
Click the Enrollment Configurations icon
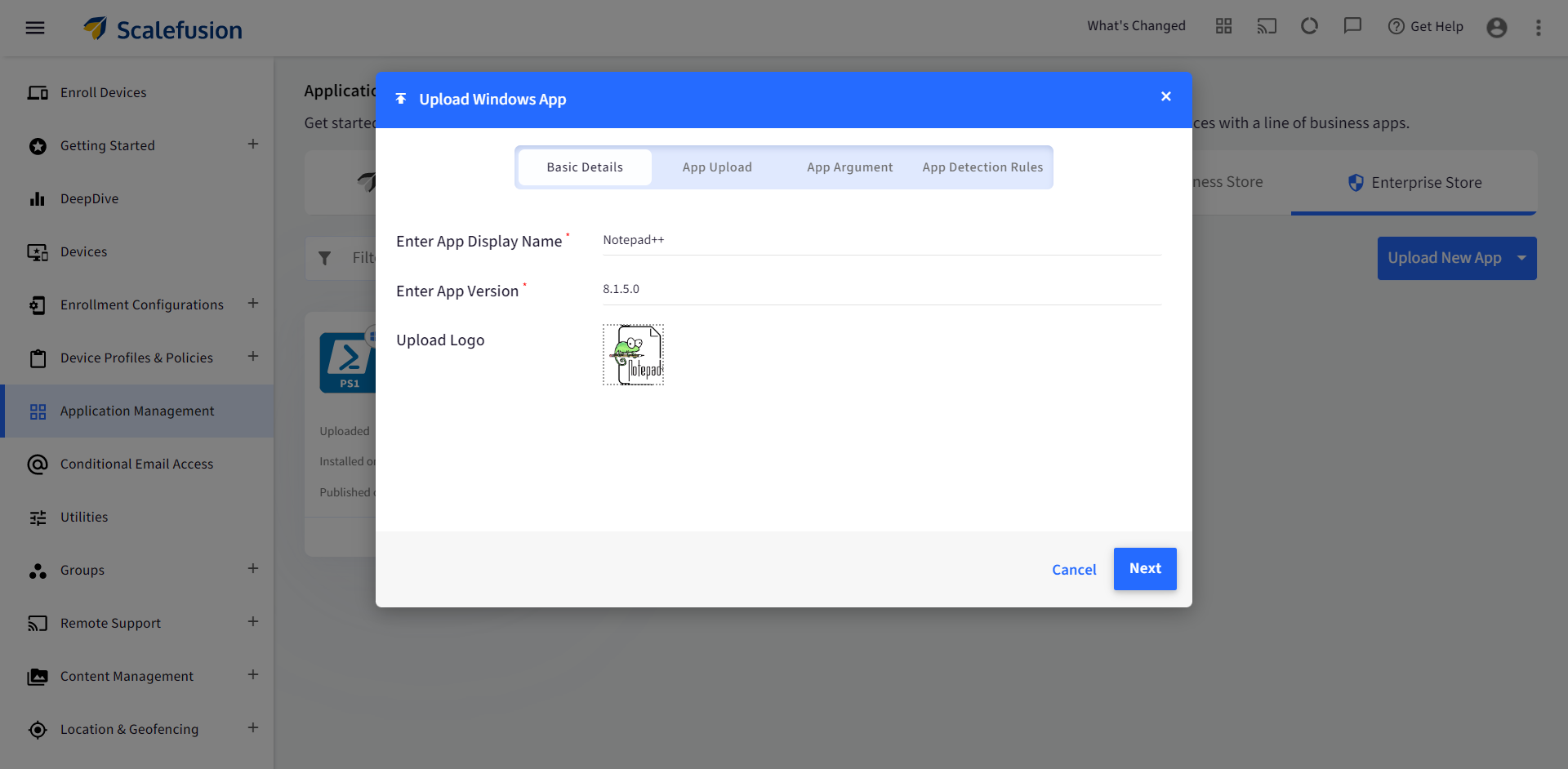[x=38, y=305]
